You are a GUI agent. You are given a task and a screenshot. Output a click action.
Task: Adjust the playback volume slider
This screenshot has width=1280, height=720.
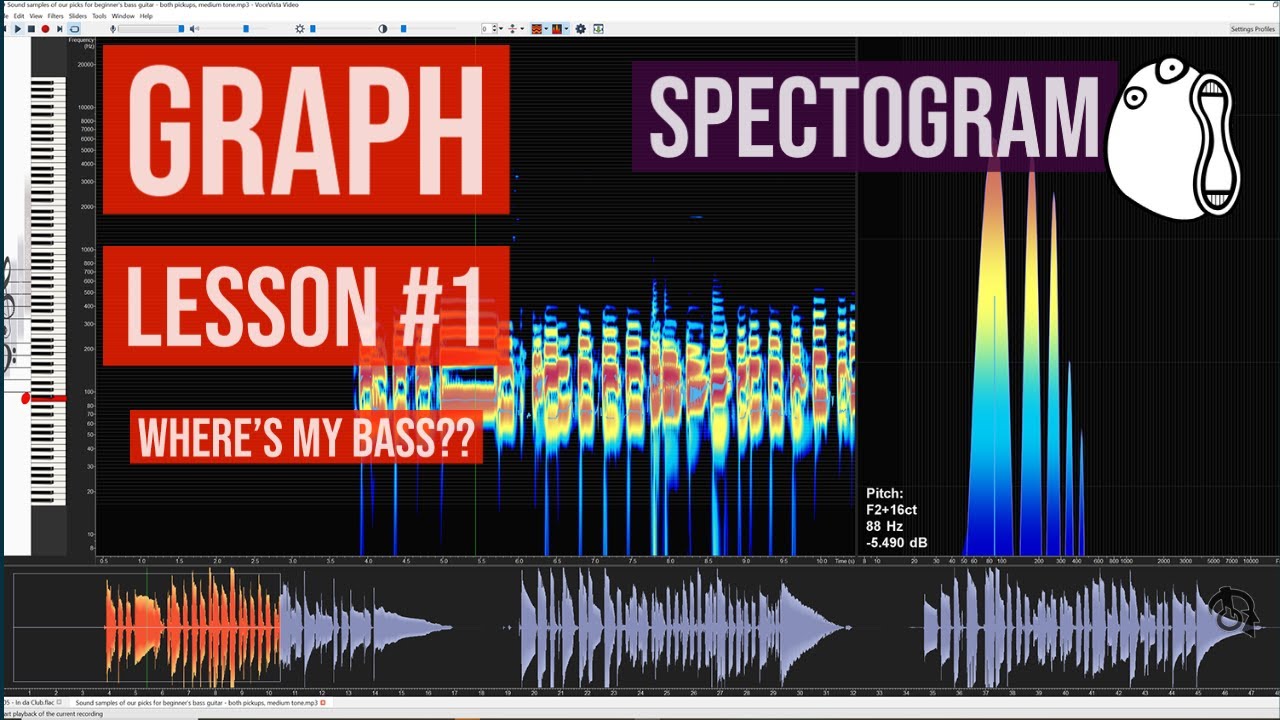pyautogui.click(x=244, y=29)
